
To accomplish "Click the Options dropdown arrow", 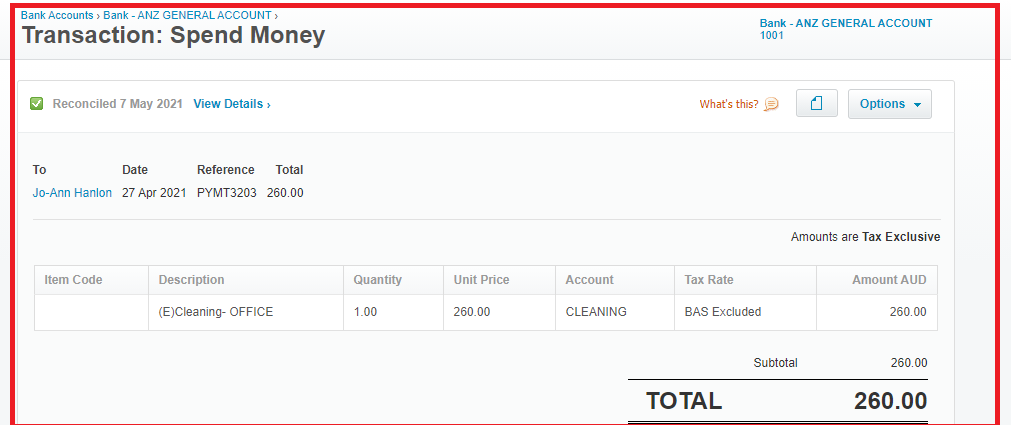I will click(918, 104).
